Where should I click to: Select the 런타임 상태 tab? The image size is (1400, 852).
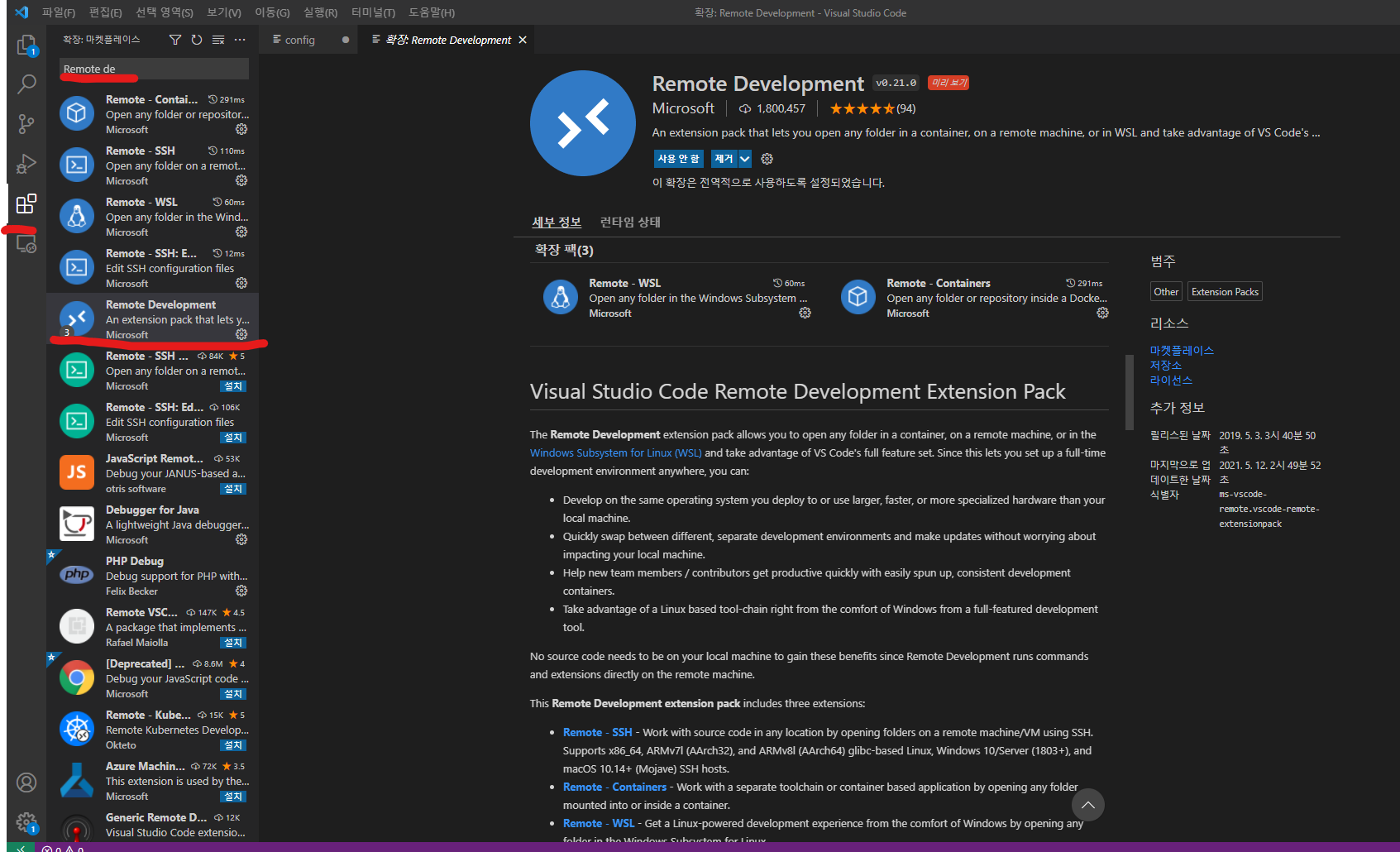630,222
